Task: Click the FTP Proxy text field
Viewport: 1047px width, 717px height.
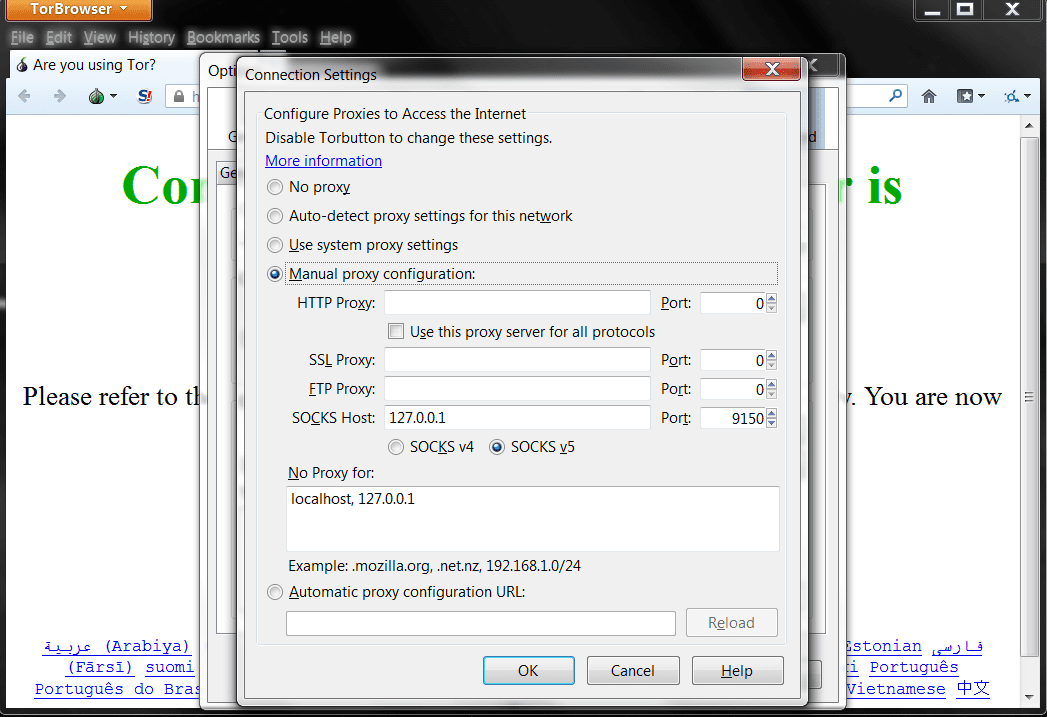Action: click(517, 389)
